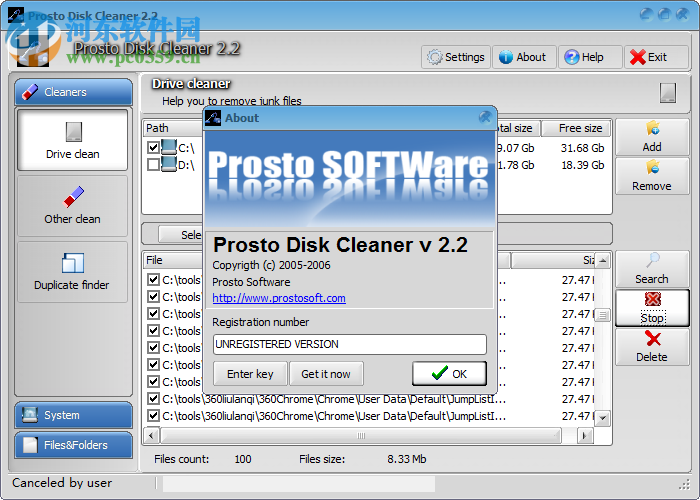Click the About button in the top toolbar
The height and width of the screenshot is (500, 700).
tap(525, 57)
